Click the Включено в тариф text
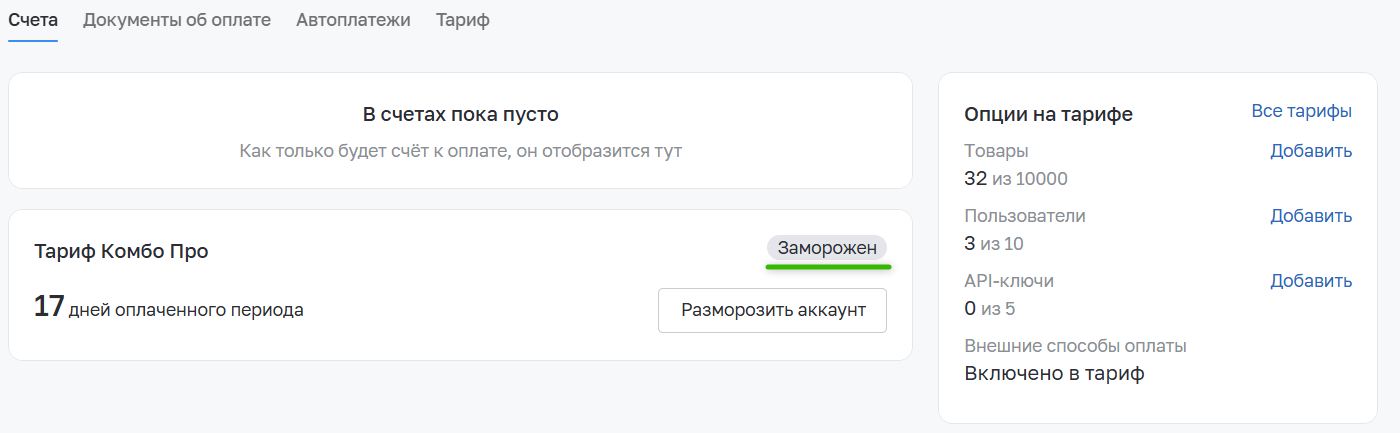1400x433 pixels. tap(1054, 374)
